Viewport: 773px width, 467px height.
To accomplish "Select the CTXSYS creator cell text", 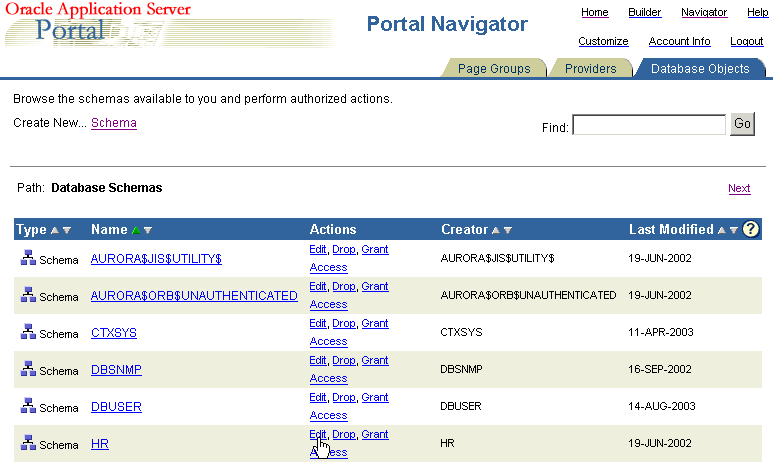I will [461, 332].
